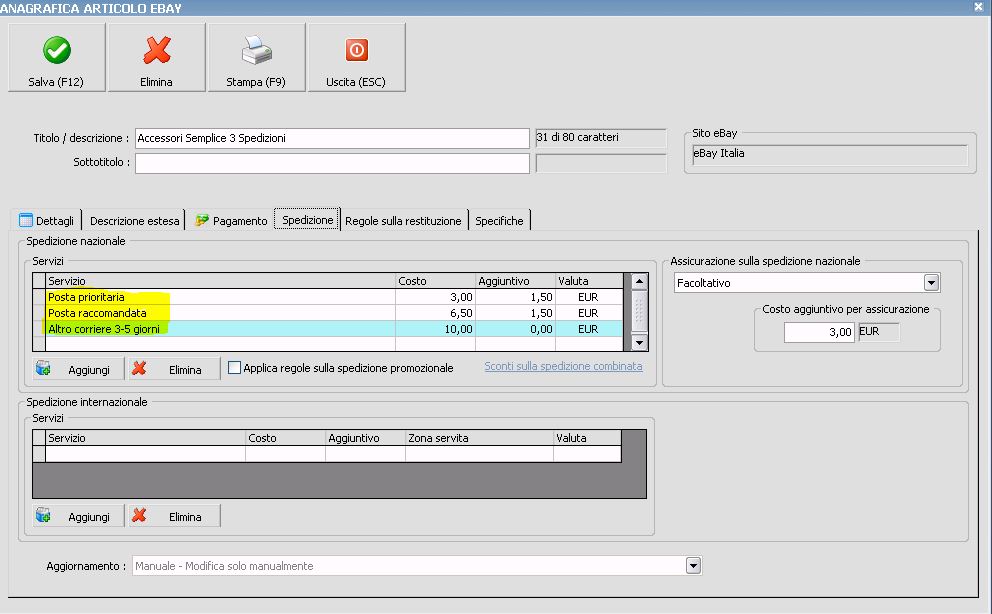992x614 pixels.
Task: Click the 6,50 cost cell
Action: coord(435,313)
